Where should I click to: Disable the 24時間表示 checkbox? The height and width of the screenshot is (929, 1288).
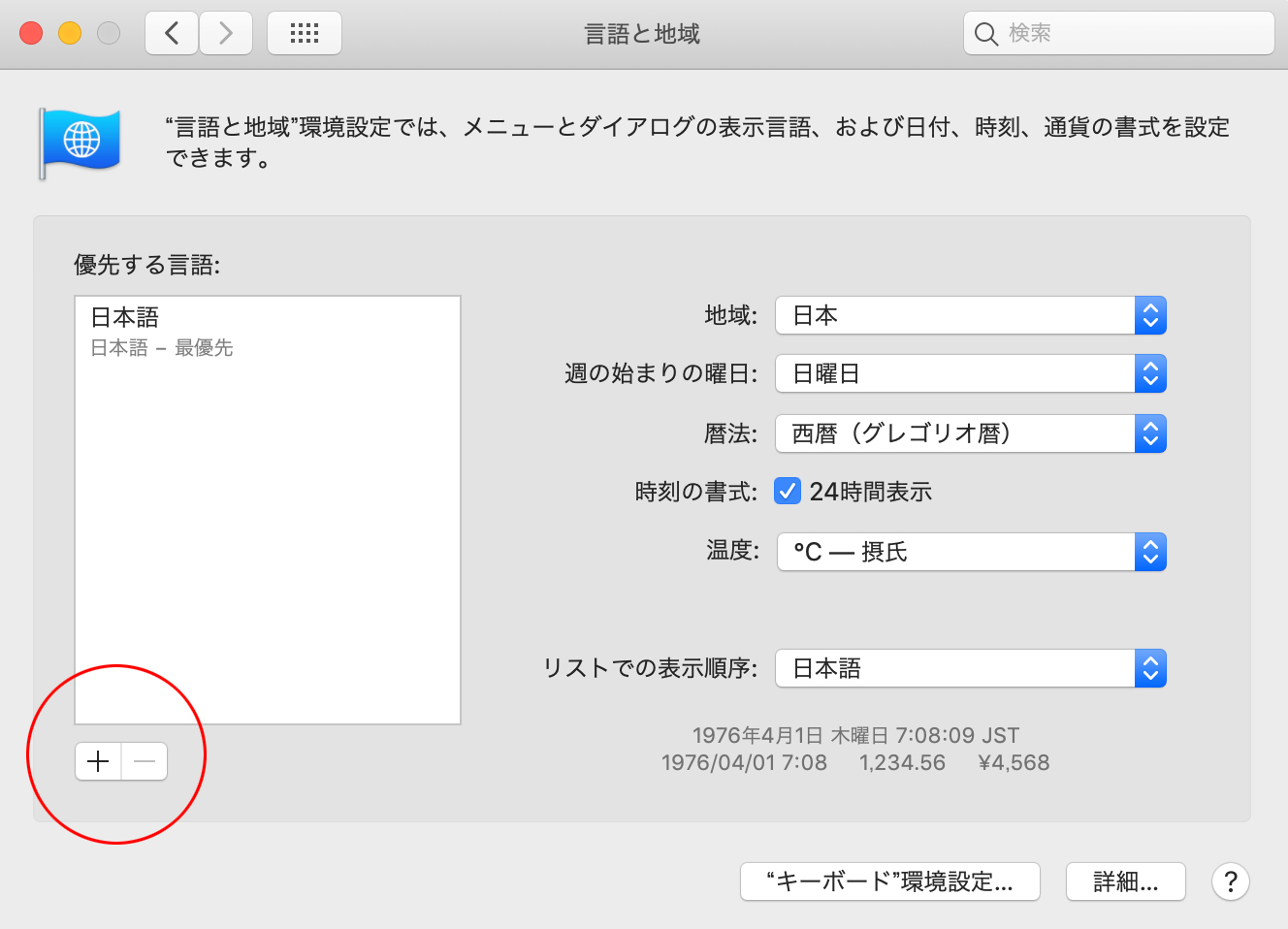[787, 492]
